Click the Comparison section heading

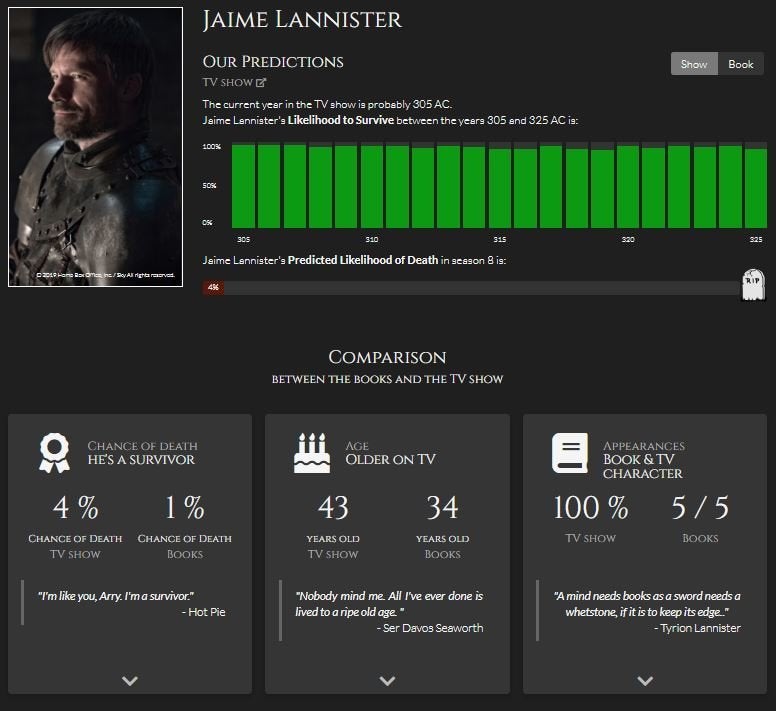(x=387, y=357)
